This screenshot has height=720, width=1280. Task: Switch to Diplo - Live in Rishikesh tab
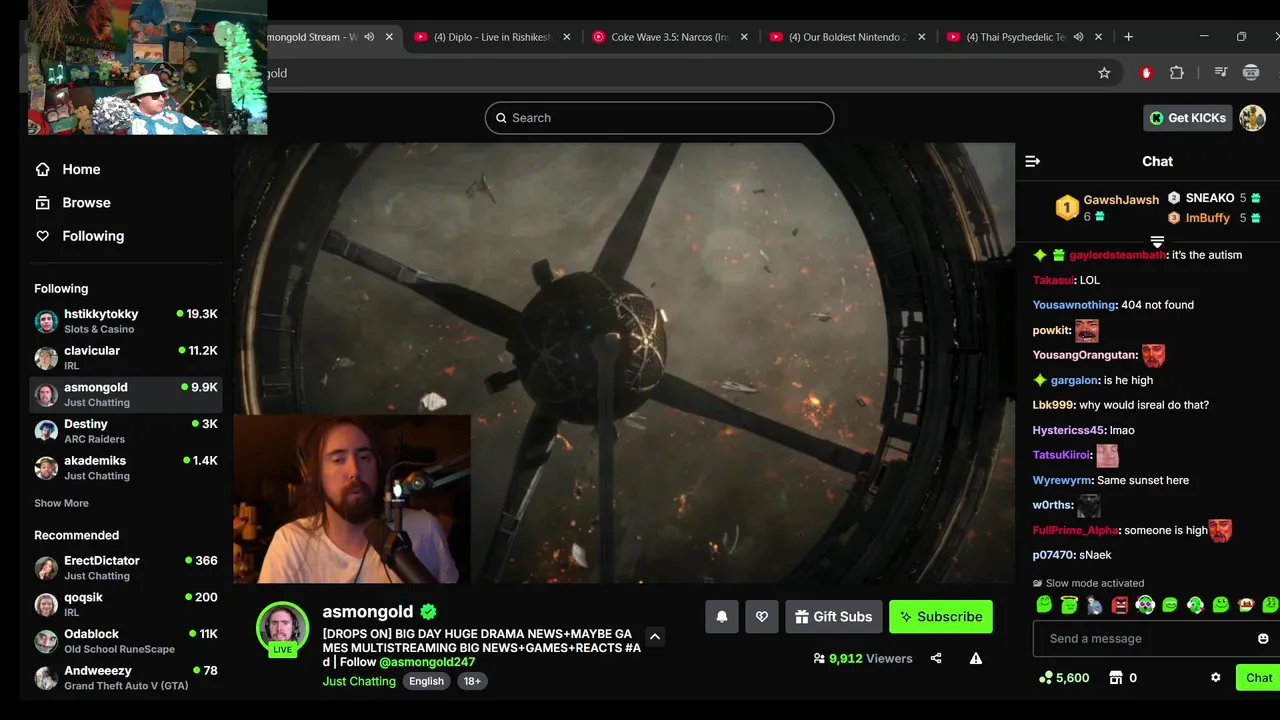491,37
